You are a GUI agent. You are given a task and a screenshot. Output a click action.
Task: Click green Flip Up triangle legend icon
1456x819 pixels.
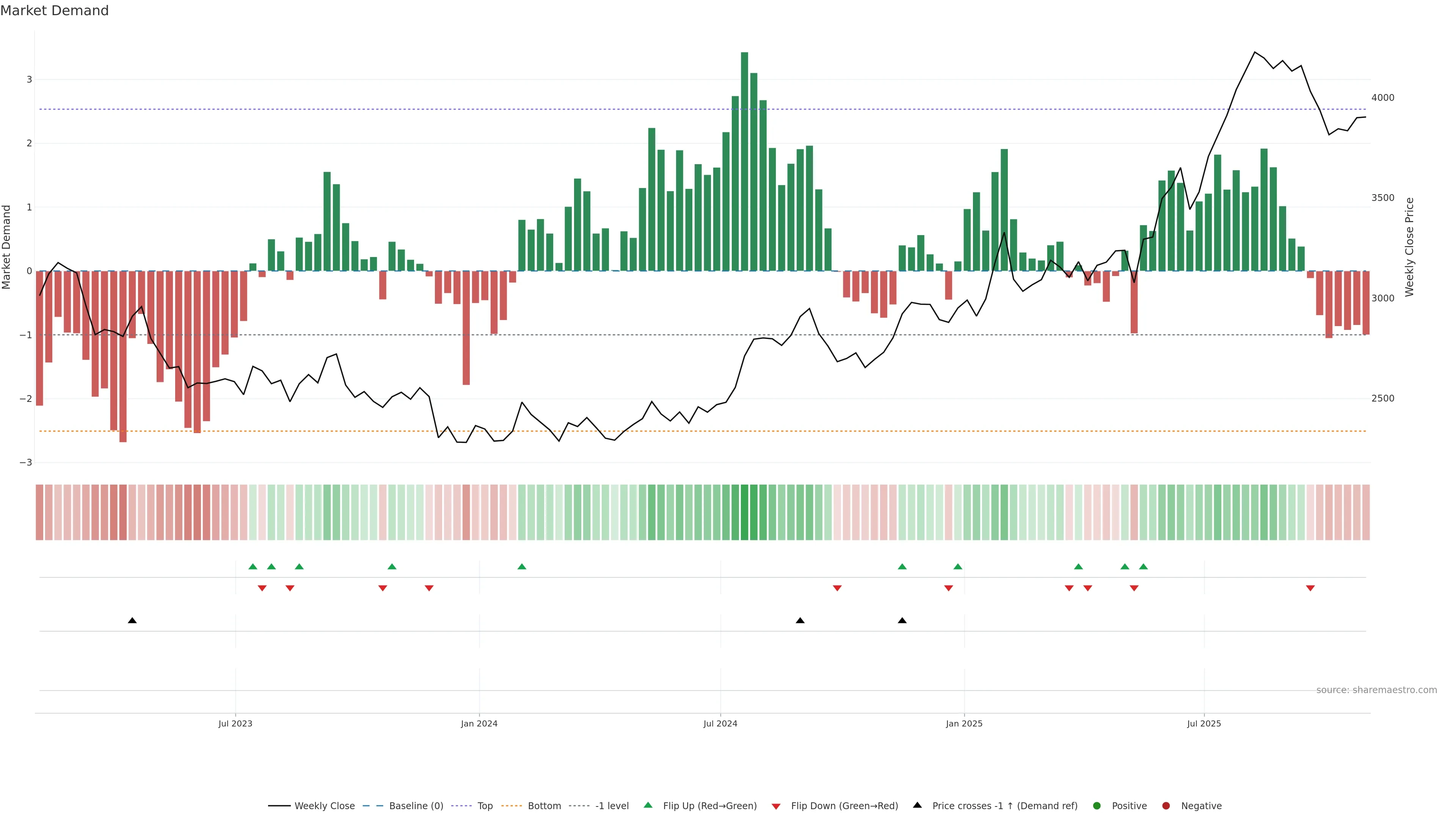pyautogui.click(x=648, y=805)
